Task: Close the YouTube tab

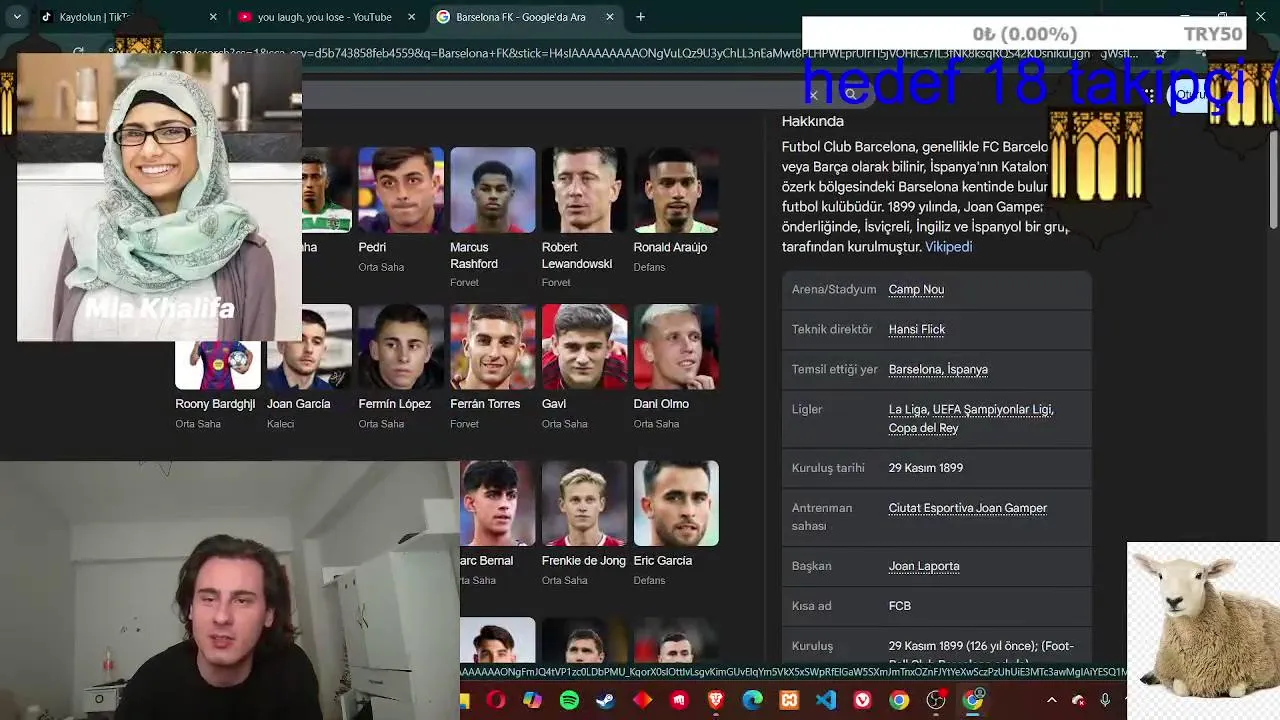Action: pos(411,17)
